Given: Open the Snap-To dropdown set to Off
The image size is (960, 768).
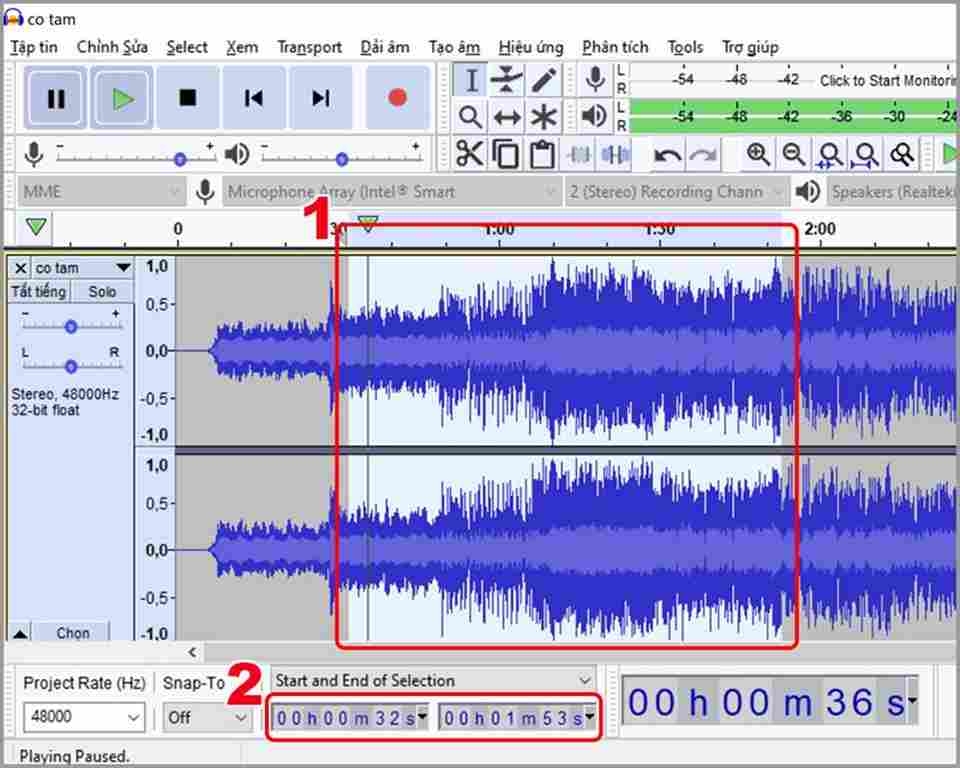Looking at the screenshot, I should 207,718.
